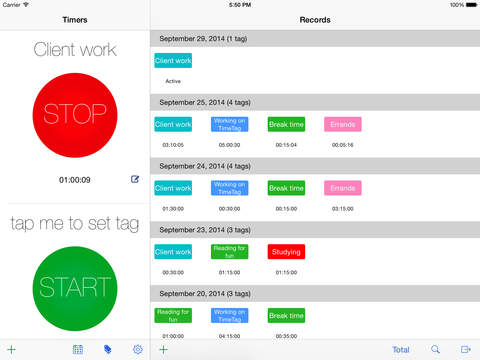Select Client work tag on September 29
The width and height of the screenshot is (480, 360).
coord(173,60)
